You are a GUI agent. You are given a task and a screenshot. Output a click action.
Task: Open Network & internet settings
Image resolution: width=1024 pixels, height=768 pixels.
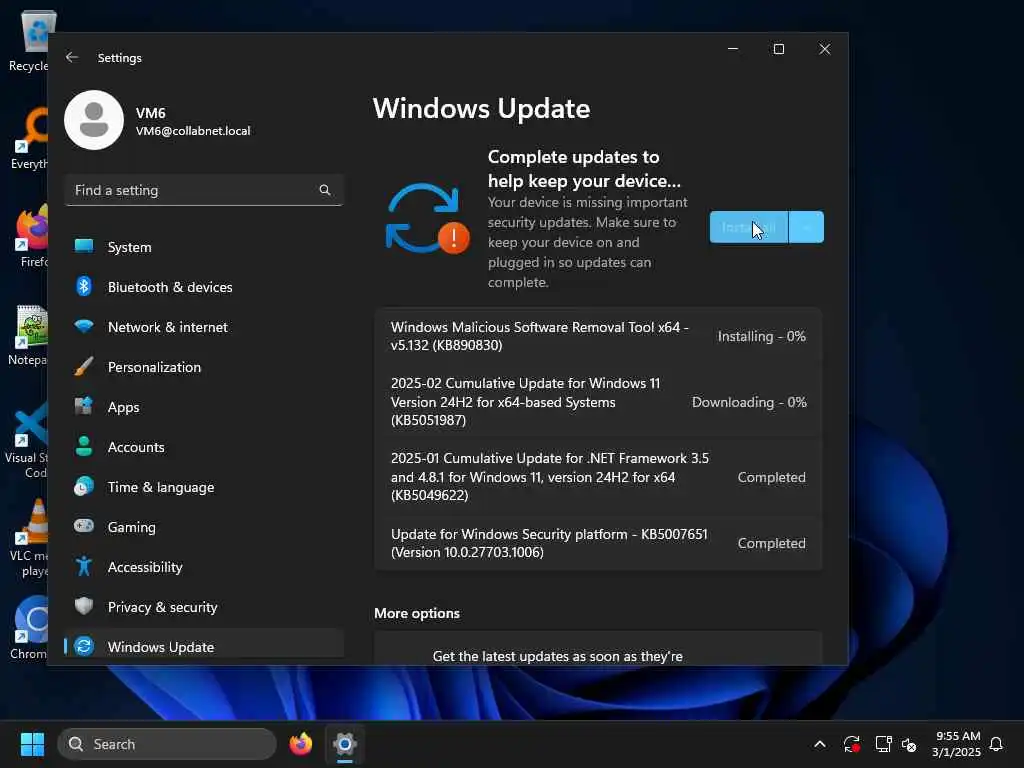click(x=204, y=327)
